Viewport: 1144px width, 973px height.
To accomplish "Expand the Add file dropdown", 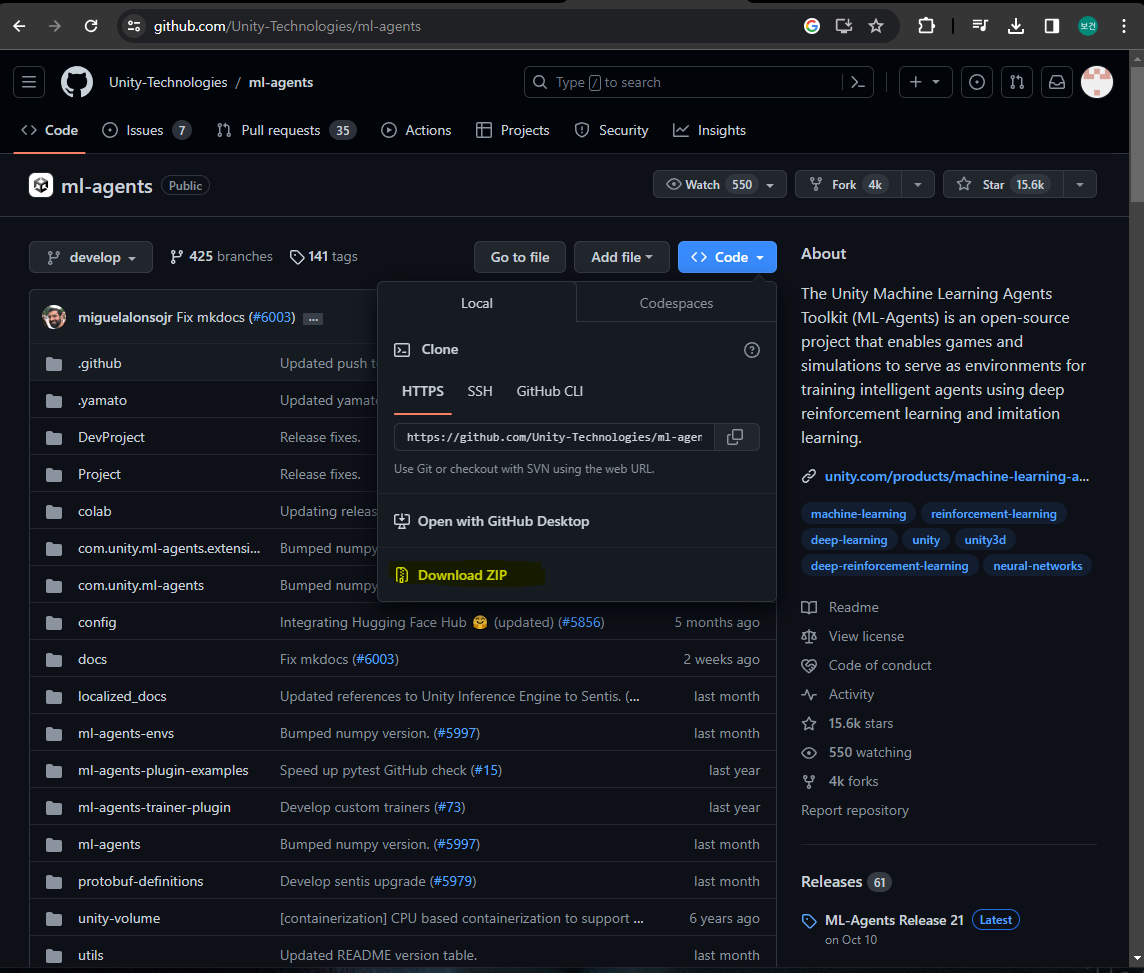I will coord(622,257).
